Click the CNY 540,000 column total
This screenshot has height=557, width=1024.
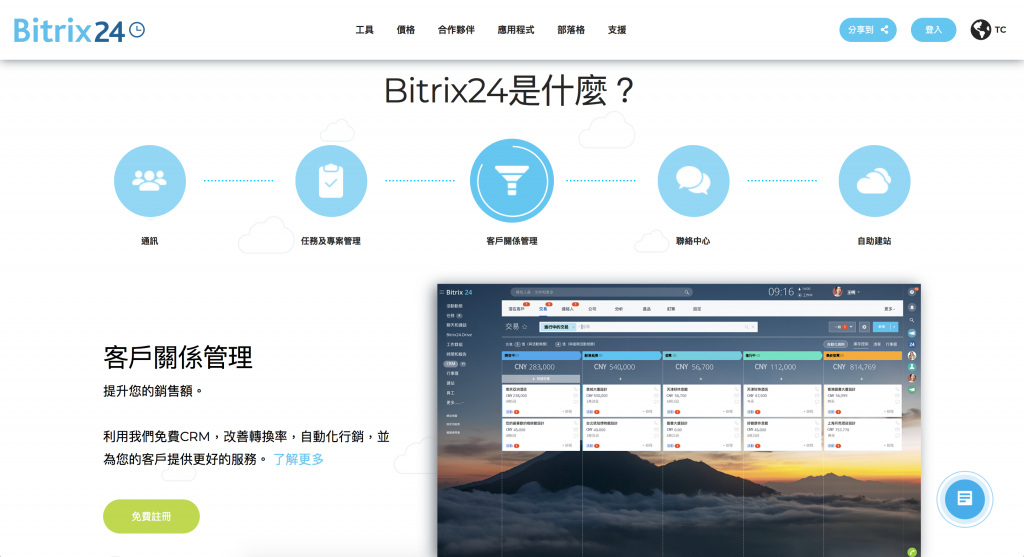[614, 367]
